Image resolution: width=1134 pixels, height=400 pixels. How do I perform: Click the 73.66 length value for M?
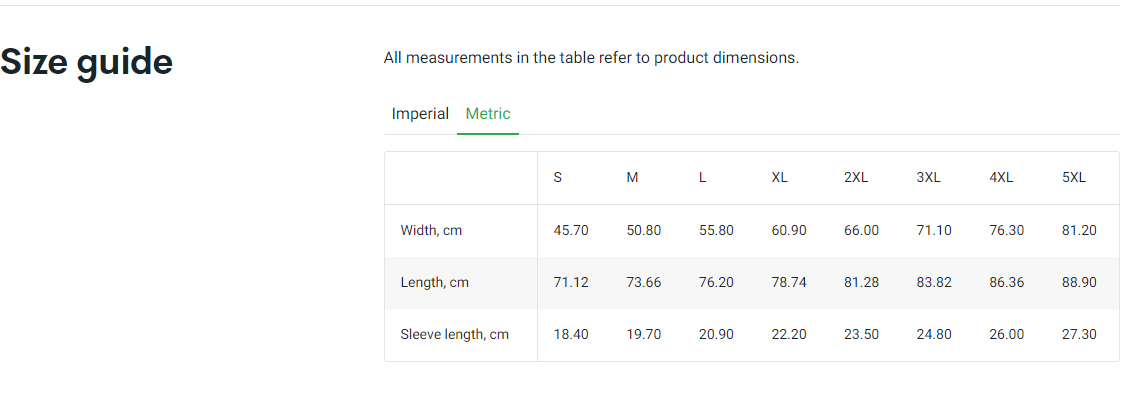coord(644,283)
